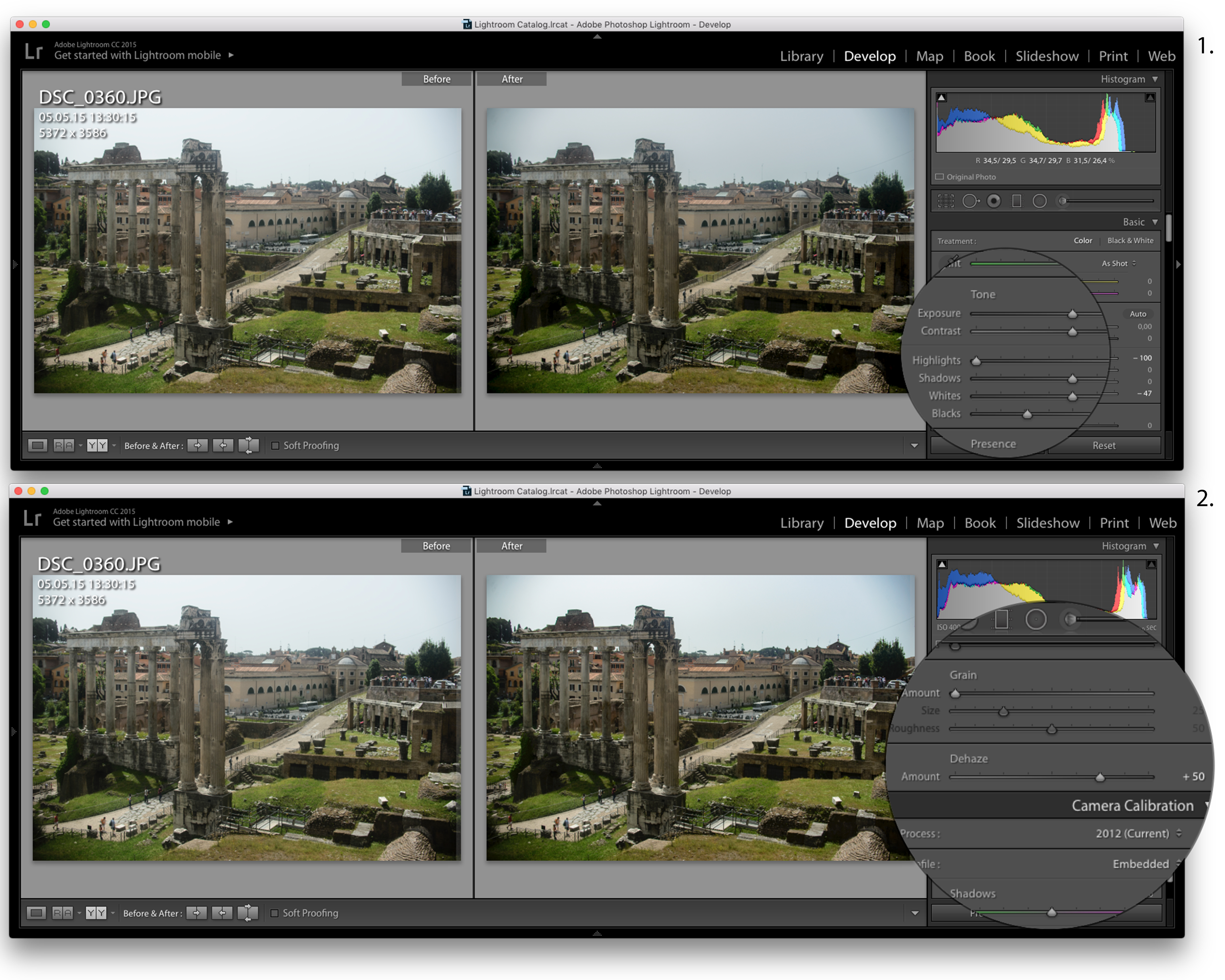Hide the top module panel in upper window
1225x980 pixels.
[597, 37]
